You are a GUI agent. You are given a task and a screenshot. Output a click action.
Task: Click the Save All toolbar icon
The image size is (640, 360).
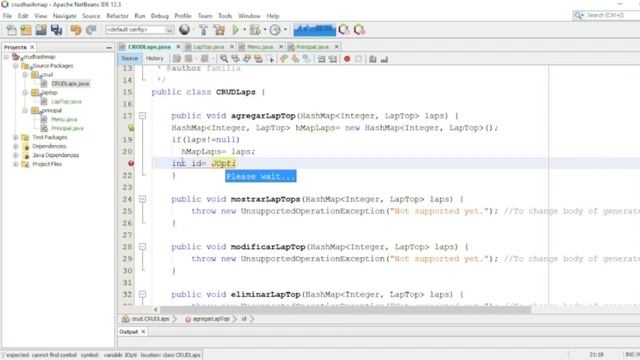pos(57,30)
